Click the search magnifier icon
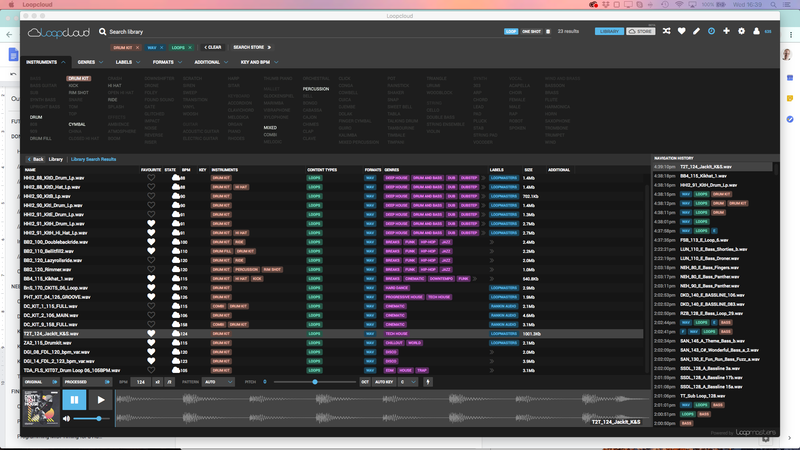This screenshot has height=450, width=800. point(103,32)
